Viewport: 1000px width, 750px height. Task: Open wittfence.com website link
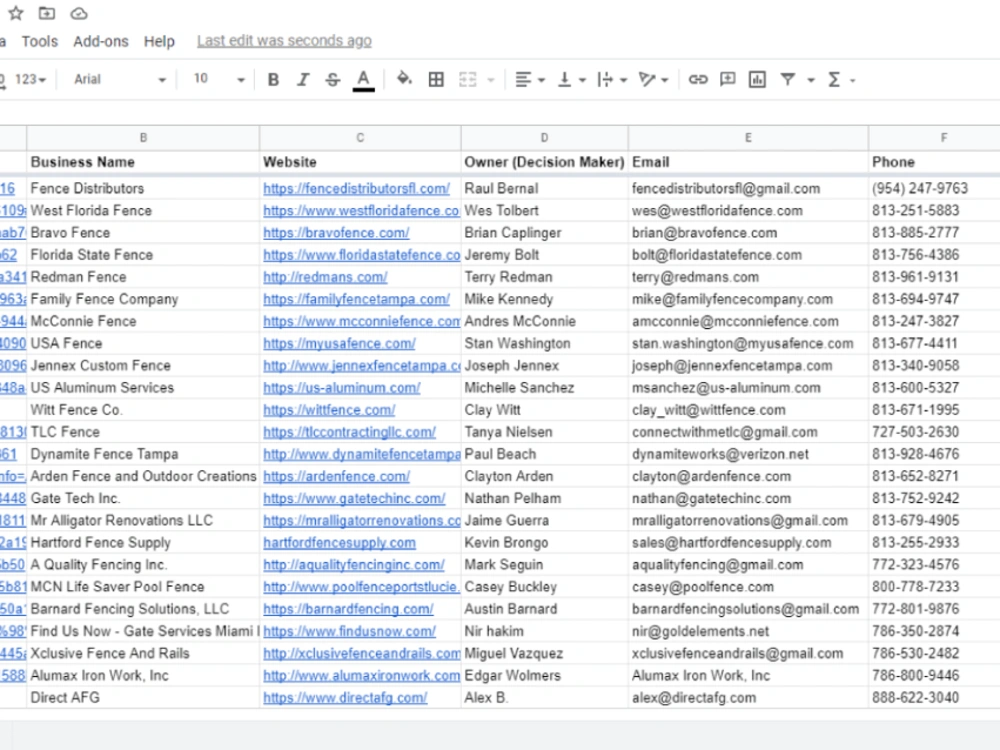tap(329, 410)
